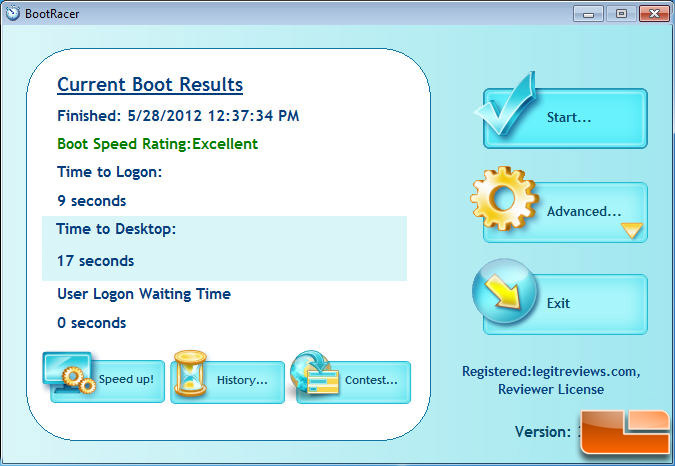675x466 pixels.
Task: Select the Finished date and time text
Action: pos(178,116)
